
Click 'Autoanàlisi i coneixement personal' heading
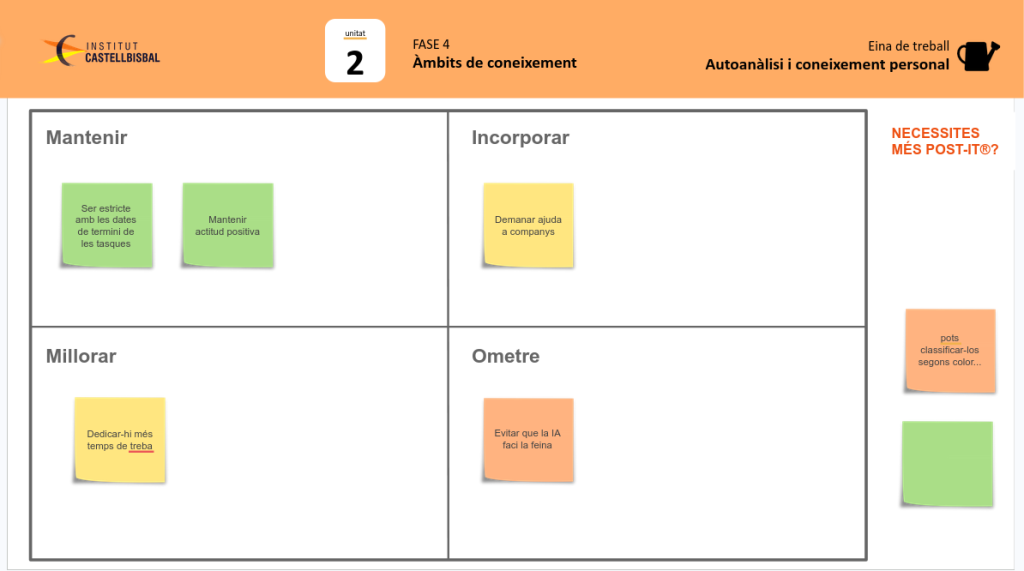point(827,65)
